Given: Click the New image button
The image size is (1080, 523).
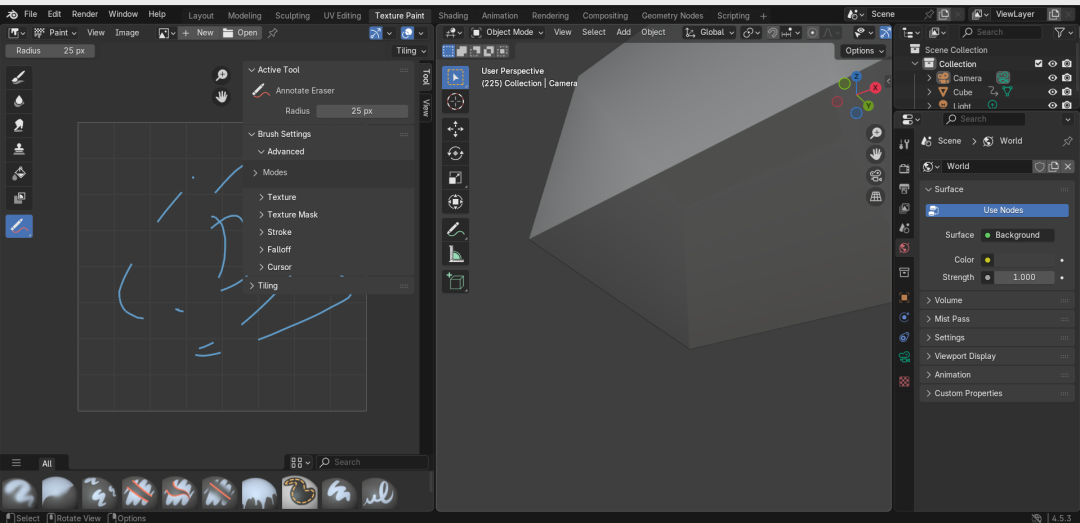Looking at the screenshot, I should 199,32.
